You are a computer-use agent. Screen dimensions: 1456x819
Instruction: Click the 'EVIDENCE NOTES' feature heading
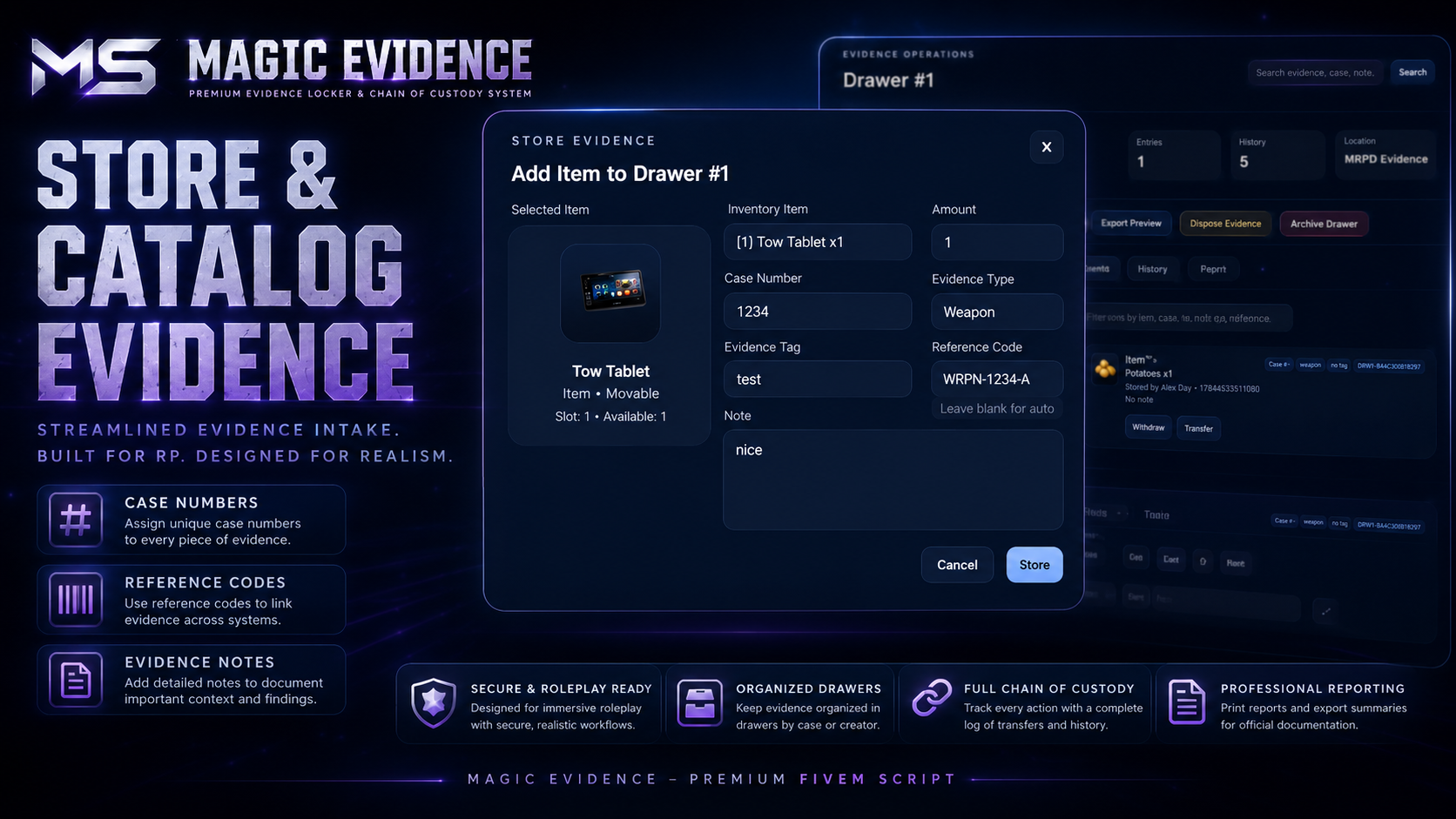pyautogui.click(x=199, y=662)
